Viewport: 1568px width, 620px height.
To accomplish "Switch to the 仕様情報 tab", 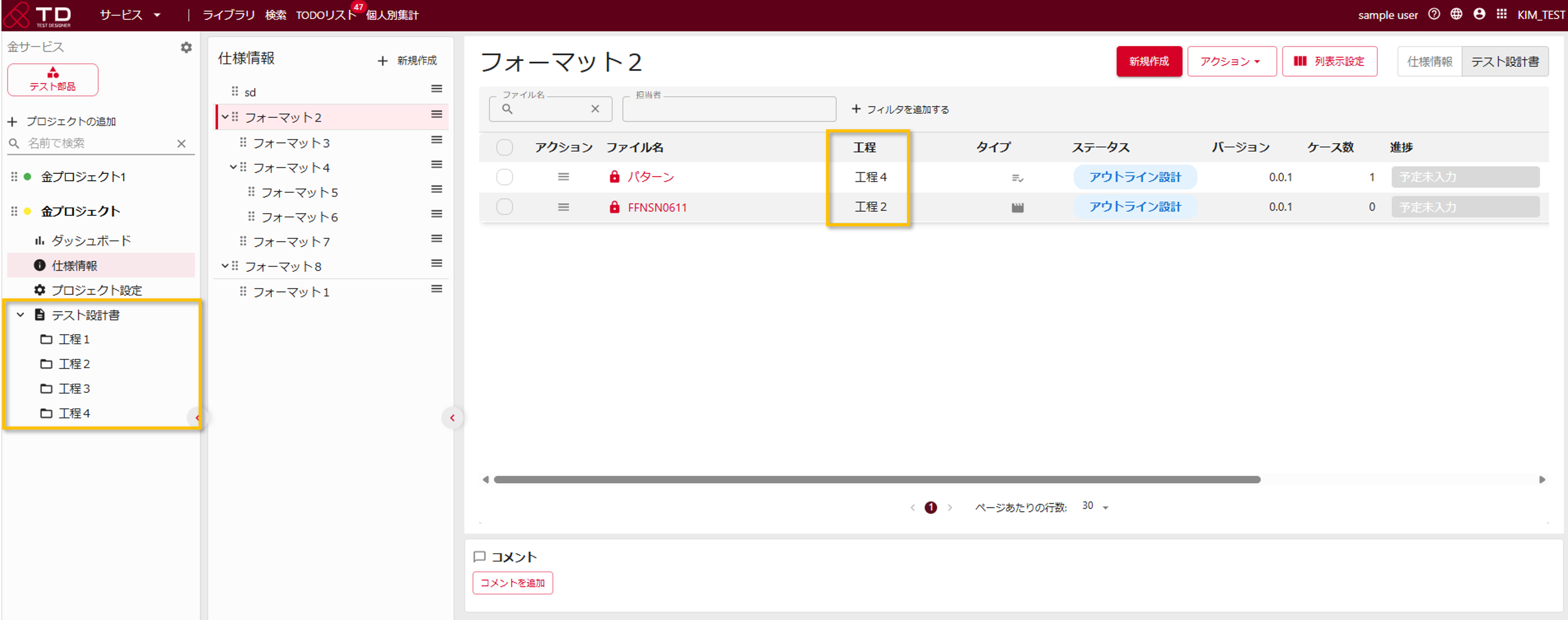I will click(x=1430, y=62).
